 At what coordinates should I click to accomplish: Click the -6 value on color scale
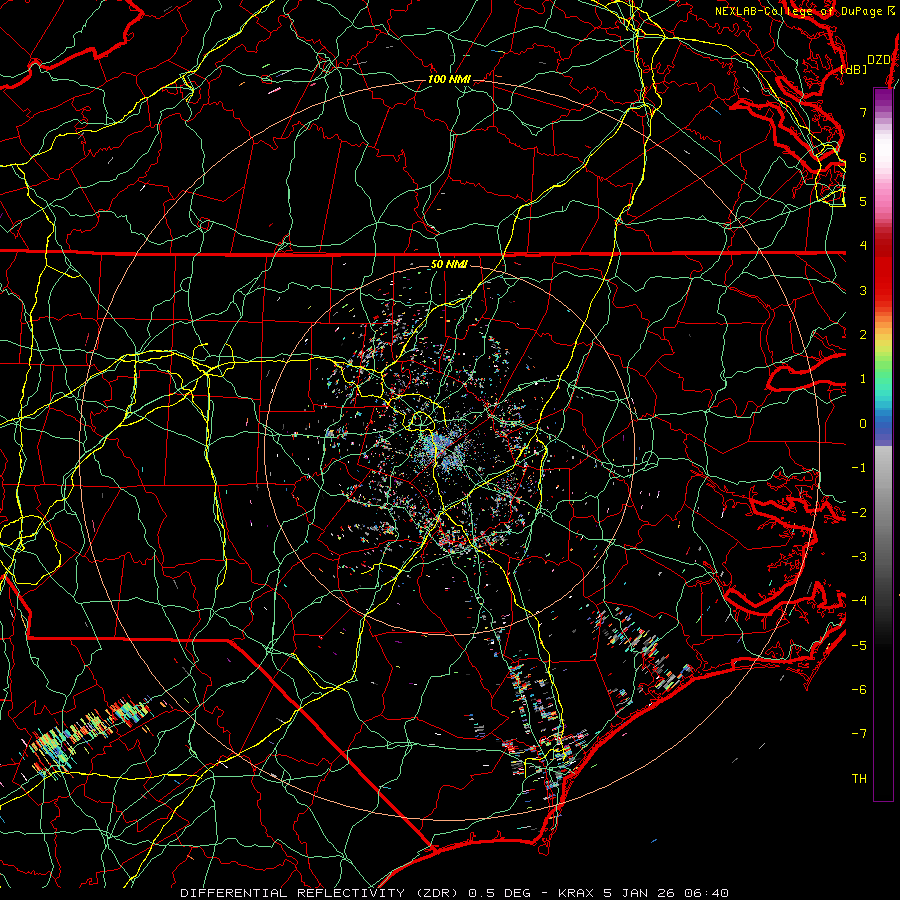point(859,690)
